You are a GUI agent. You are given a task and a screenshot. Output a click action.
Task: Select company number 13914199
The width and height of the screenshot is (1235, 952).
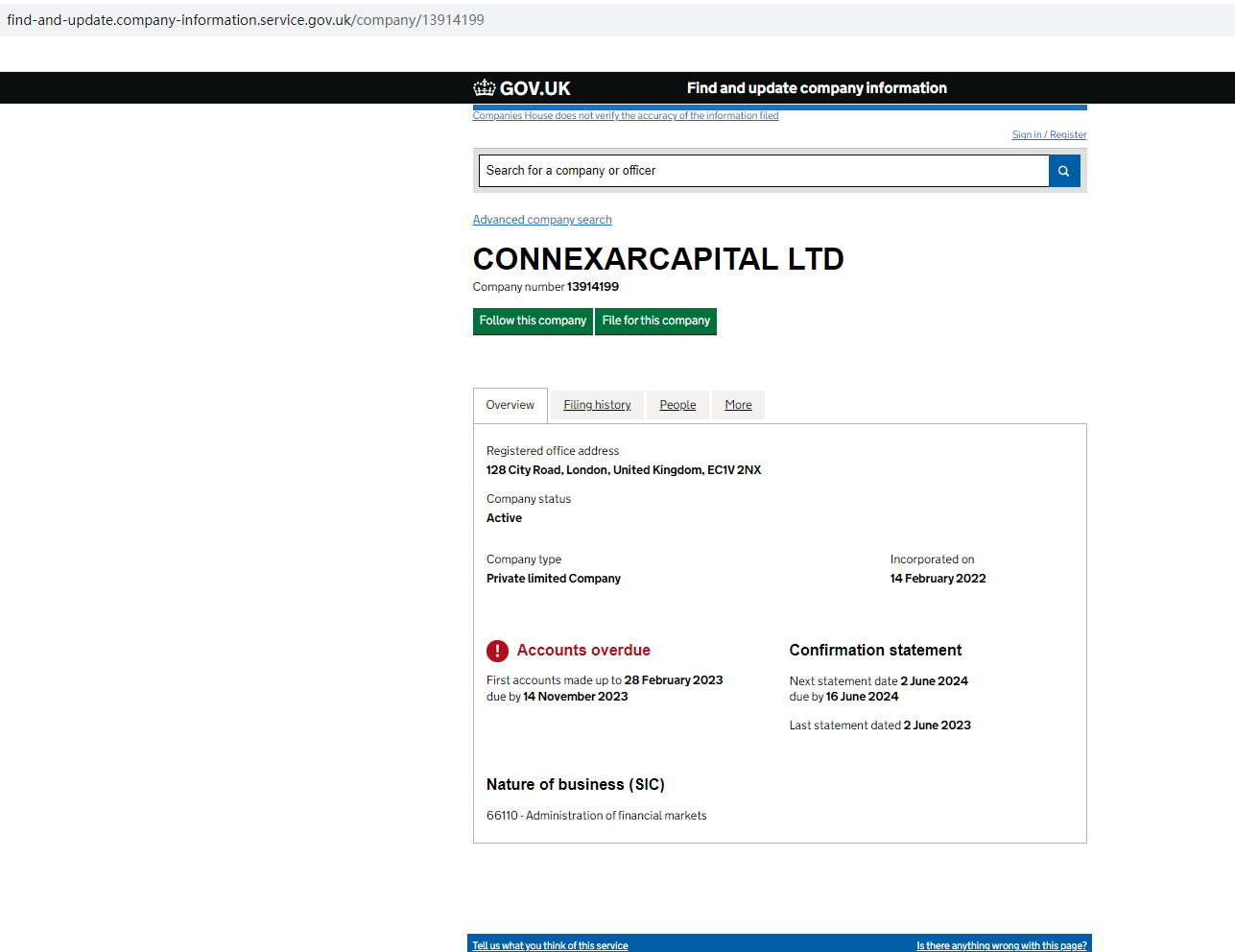pyautogui.click(x=593, y=287)
